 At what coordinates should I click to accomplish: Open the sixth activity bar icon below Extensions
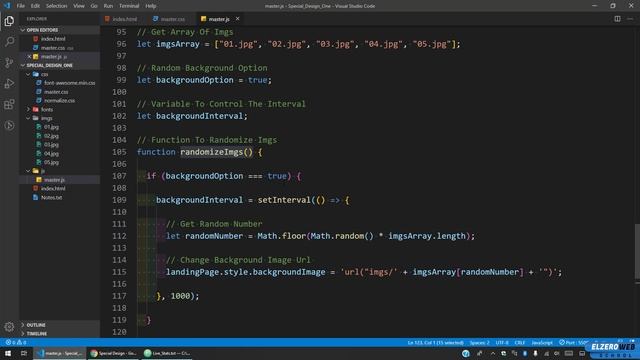9,125
